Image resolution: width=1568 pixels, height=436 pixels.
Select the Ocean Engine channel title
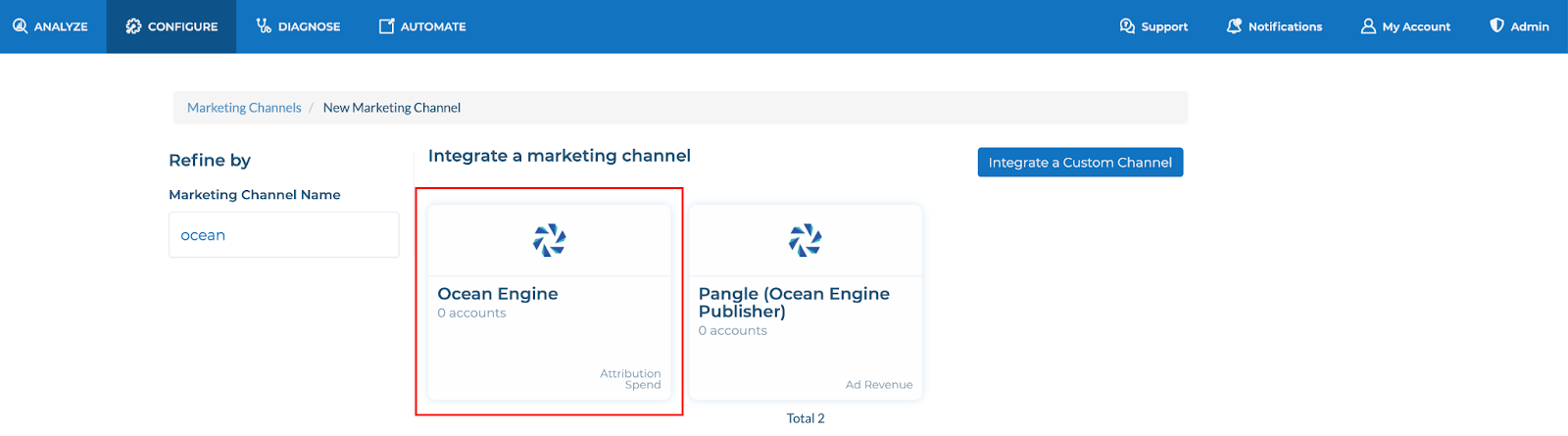coord(498,294)
